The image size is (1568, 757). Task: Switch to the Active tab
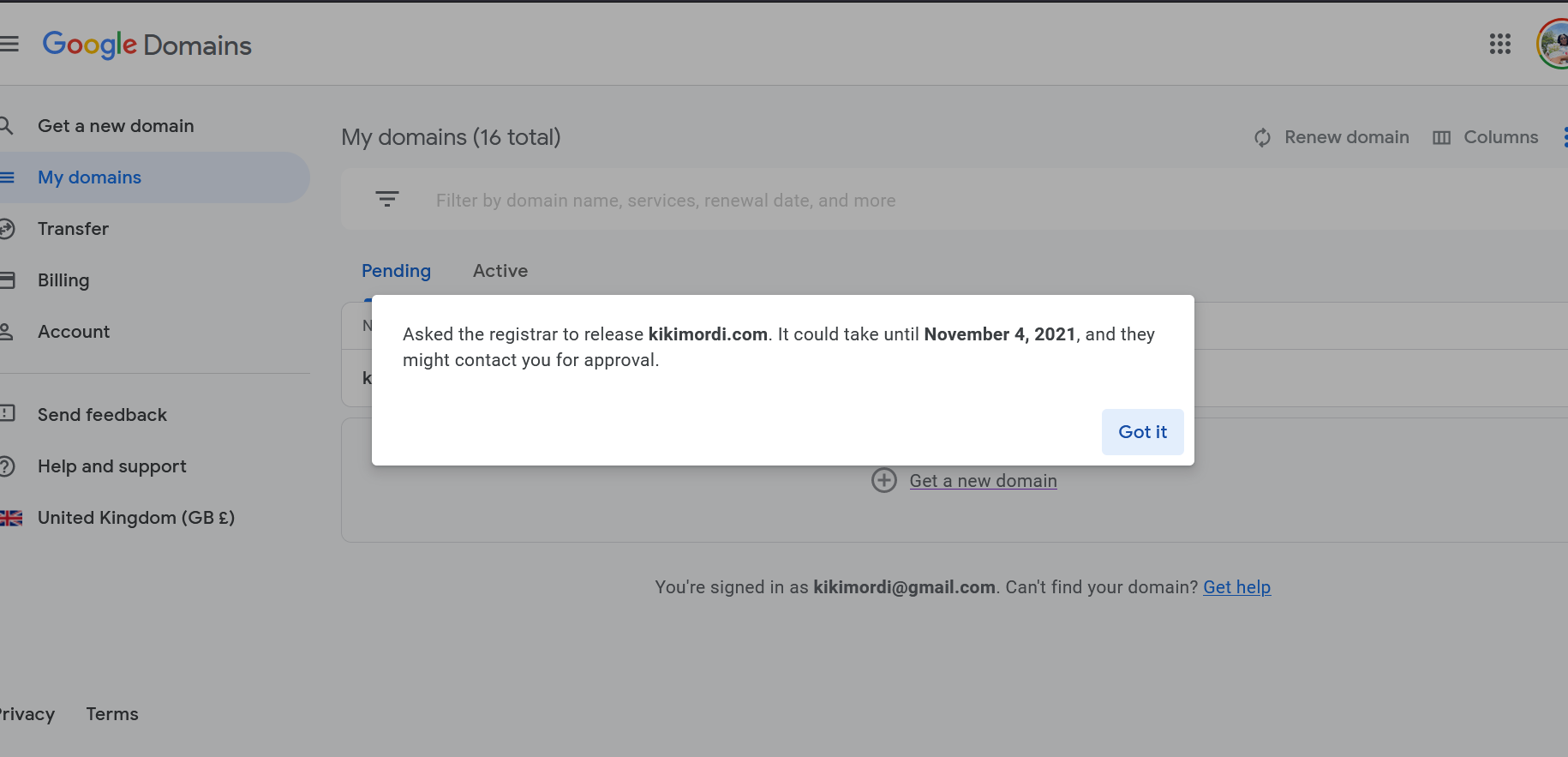click(500, 271)
